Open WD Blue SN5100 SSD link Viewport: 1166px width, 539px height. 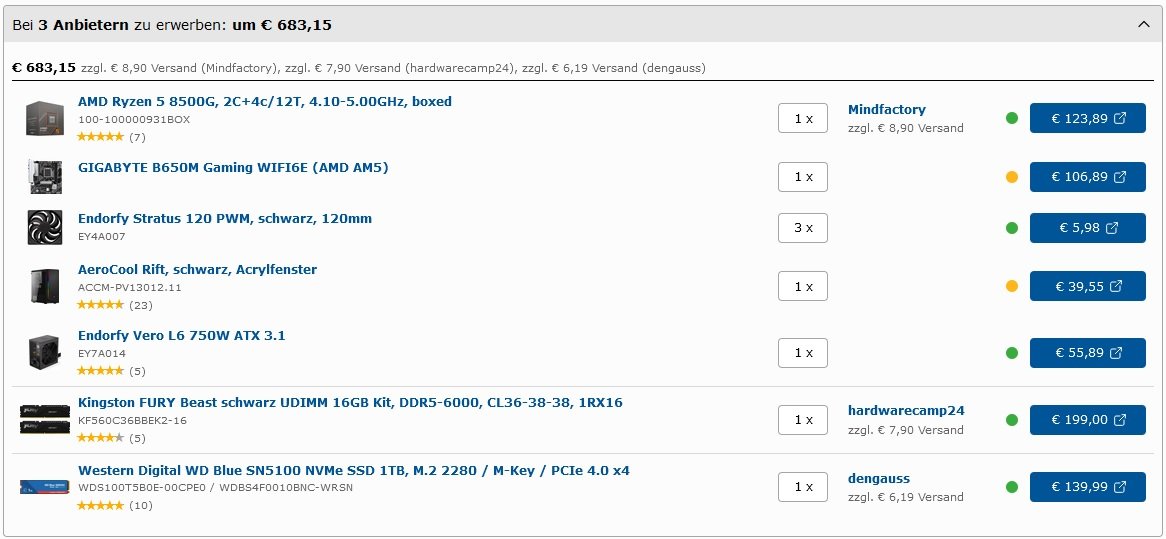pos(354,471)
